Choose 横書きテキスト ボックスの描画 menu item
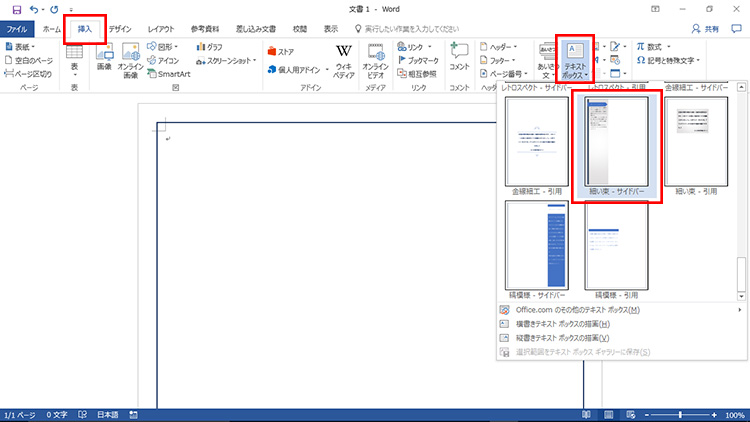The height and width of the screenshot is (422, 750). pos(577,324)
